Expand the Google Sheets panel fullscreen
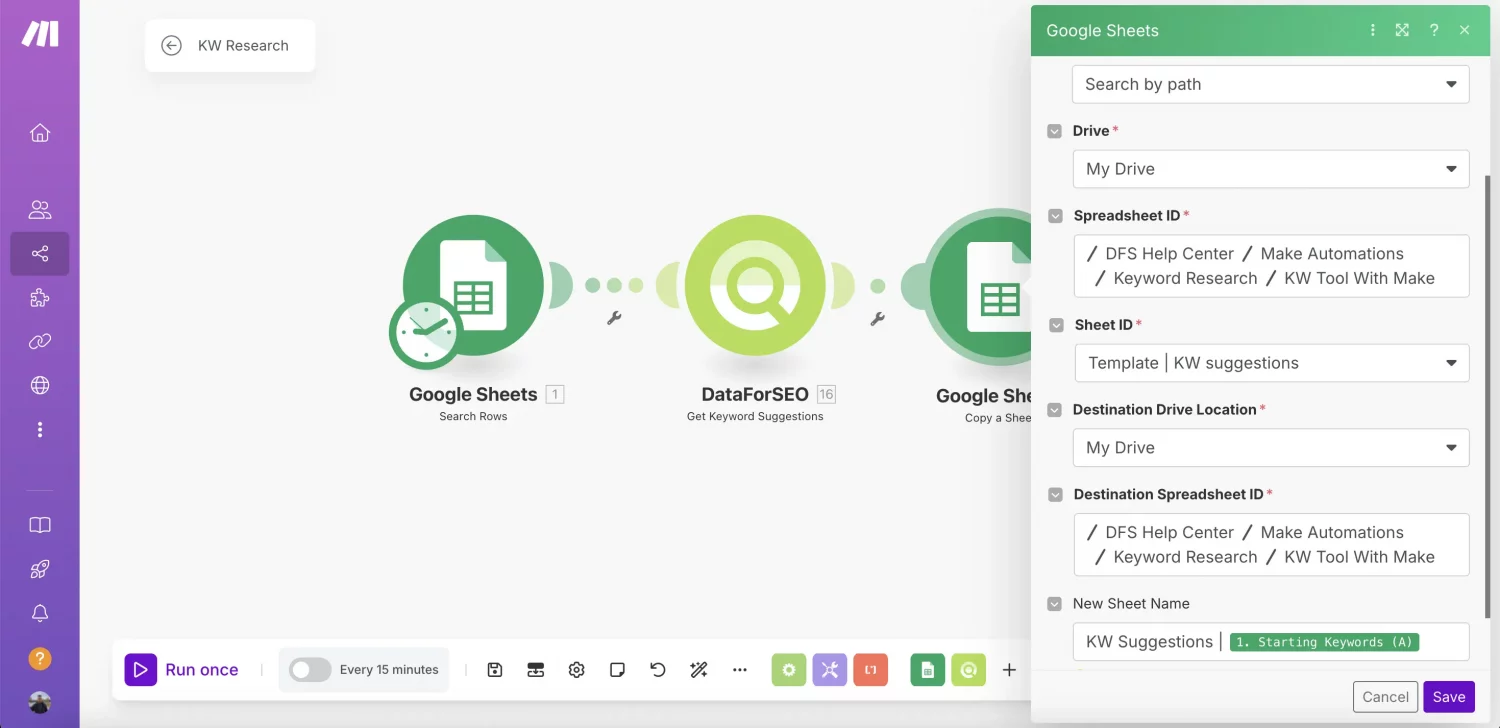 (1402, 30)
